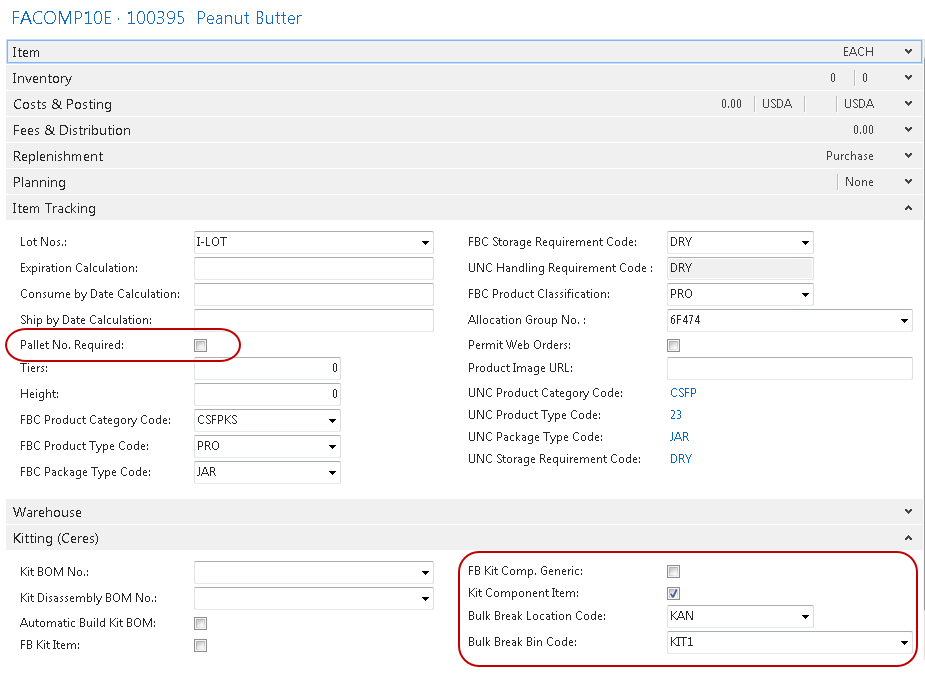Collapse the Item Tracking section
Image resolution: width=925 pixels, height=689 pixels.
tap(908, 208)
